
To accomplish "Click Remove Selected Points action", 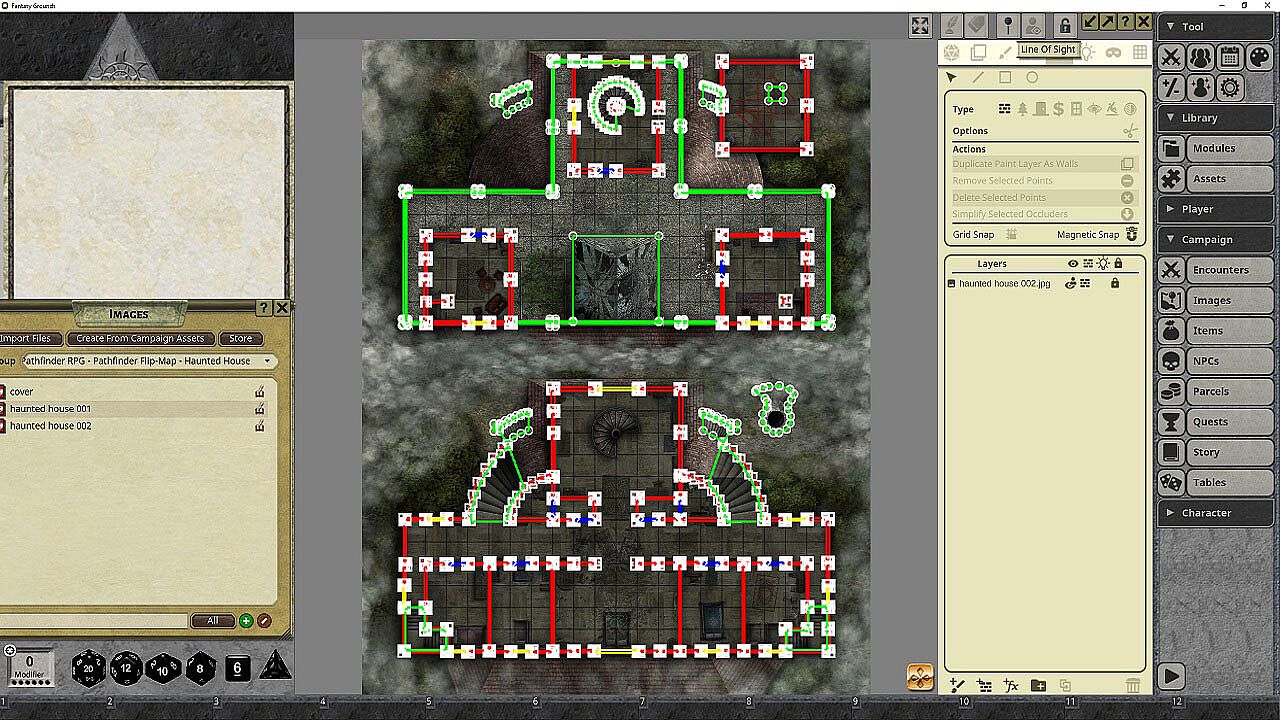I will [1044, 181].
